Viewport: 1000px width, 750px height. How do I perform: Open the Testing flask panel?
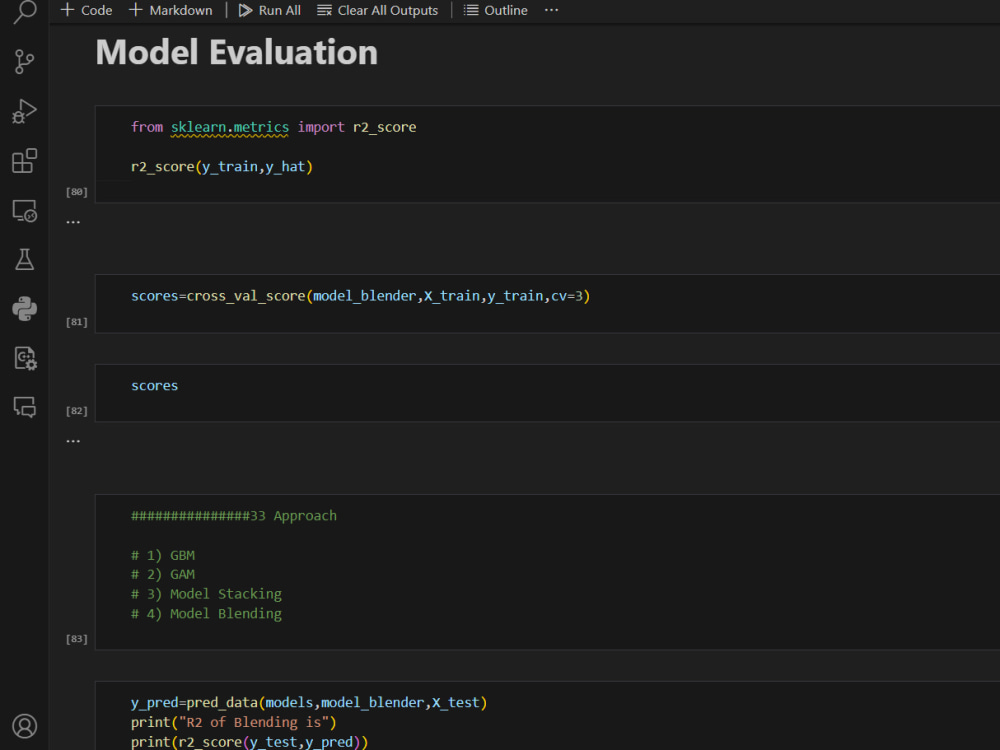[x=24, y=259]
